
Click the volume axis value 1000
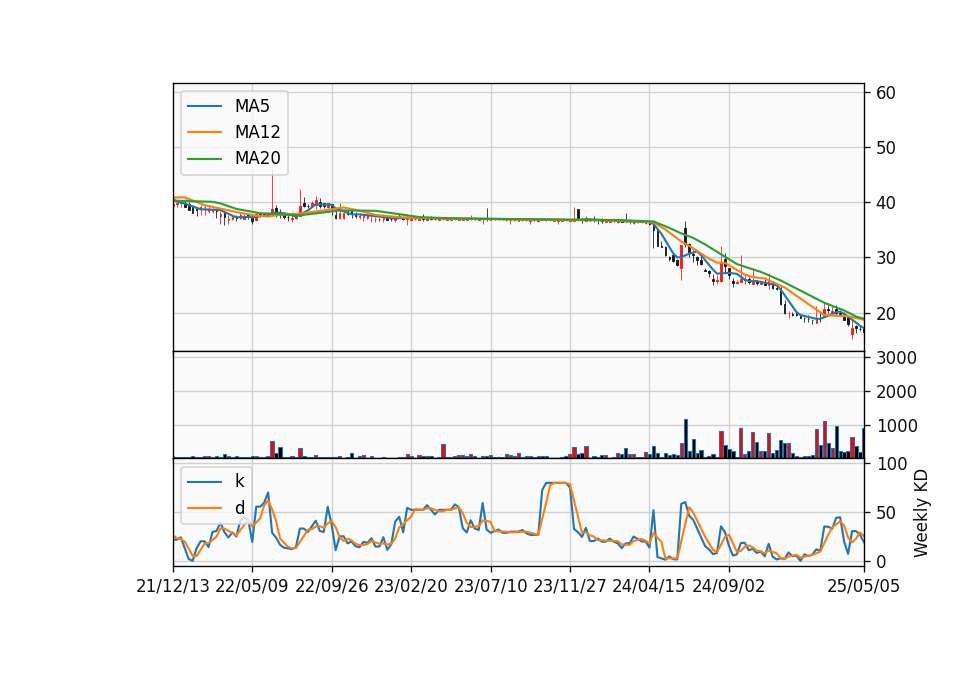point(896,426)
